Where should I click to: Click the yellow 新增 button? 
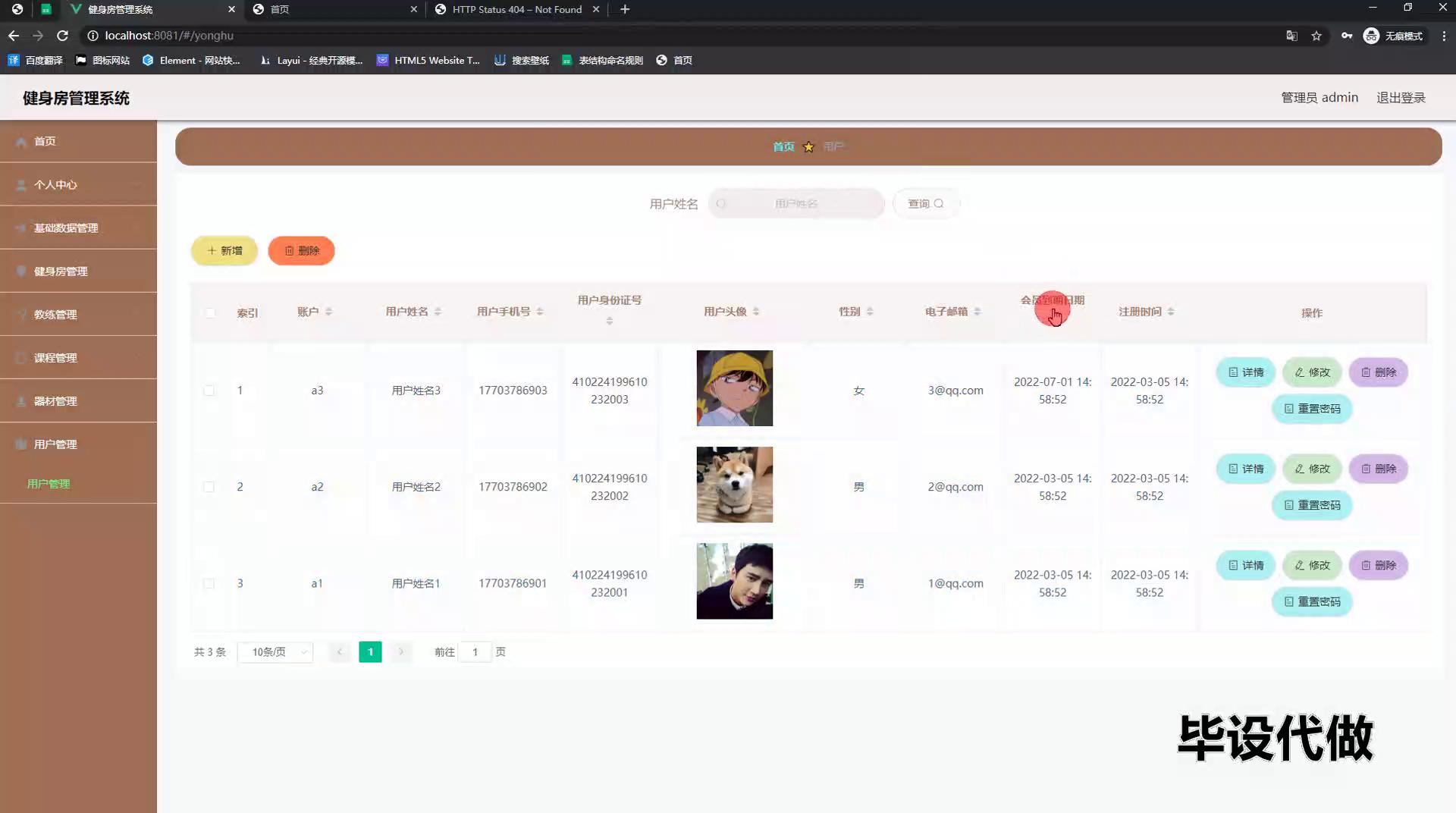tap(224, 251)
